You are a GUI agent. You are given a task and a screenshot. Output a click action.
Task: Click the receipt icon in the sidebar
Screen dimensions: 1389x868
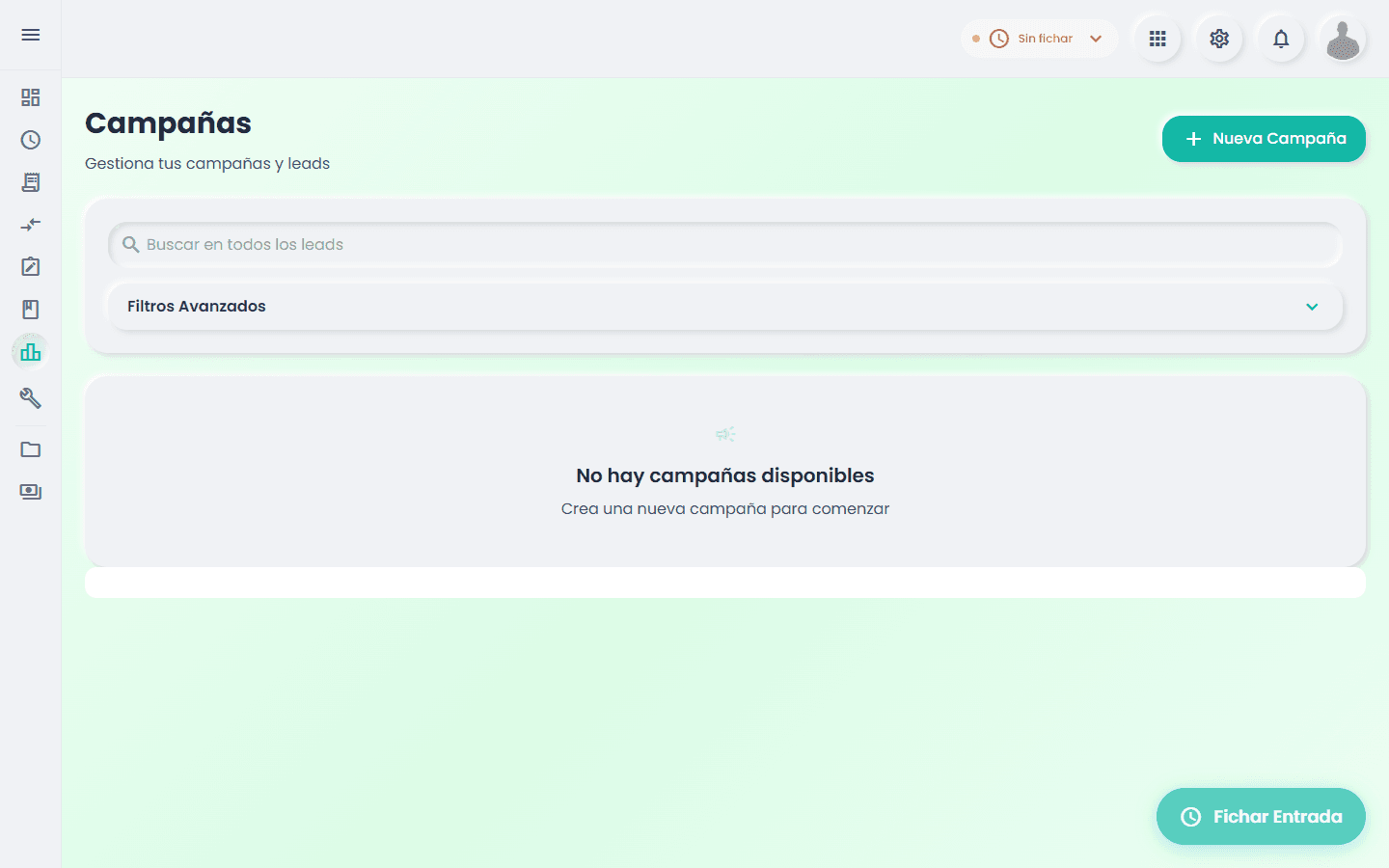[x=31, y=182]
